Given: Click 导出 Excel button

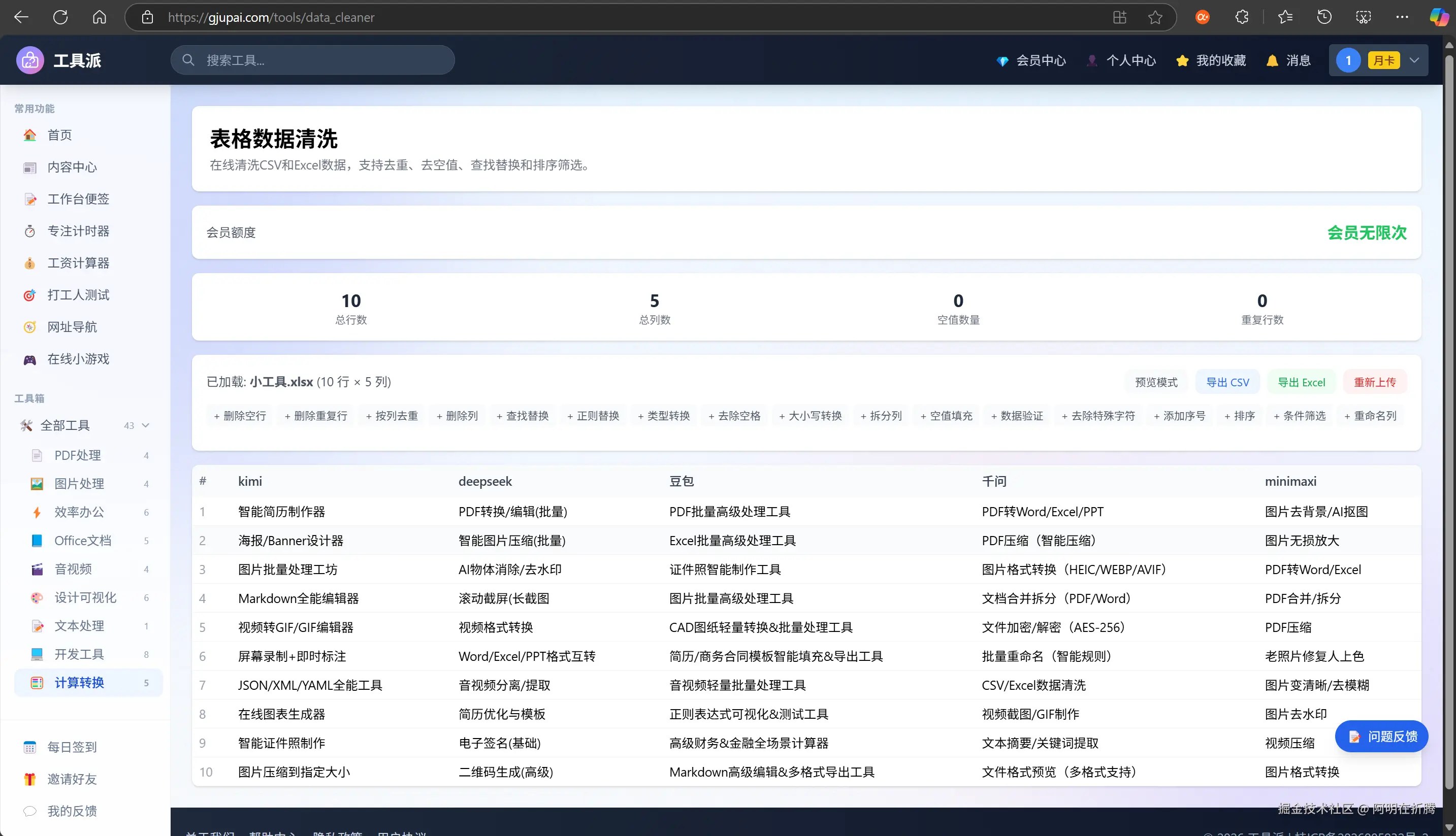Looking at the screenshot, I should pyautogui.click(x=1302, y=382).
